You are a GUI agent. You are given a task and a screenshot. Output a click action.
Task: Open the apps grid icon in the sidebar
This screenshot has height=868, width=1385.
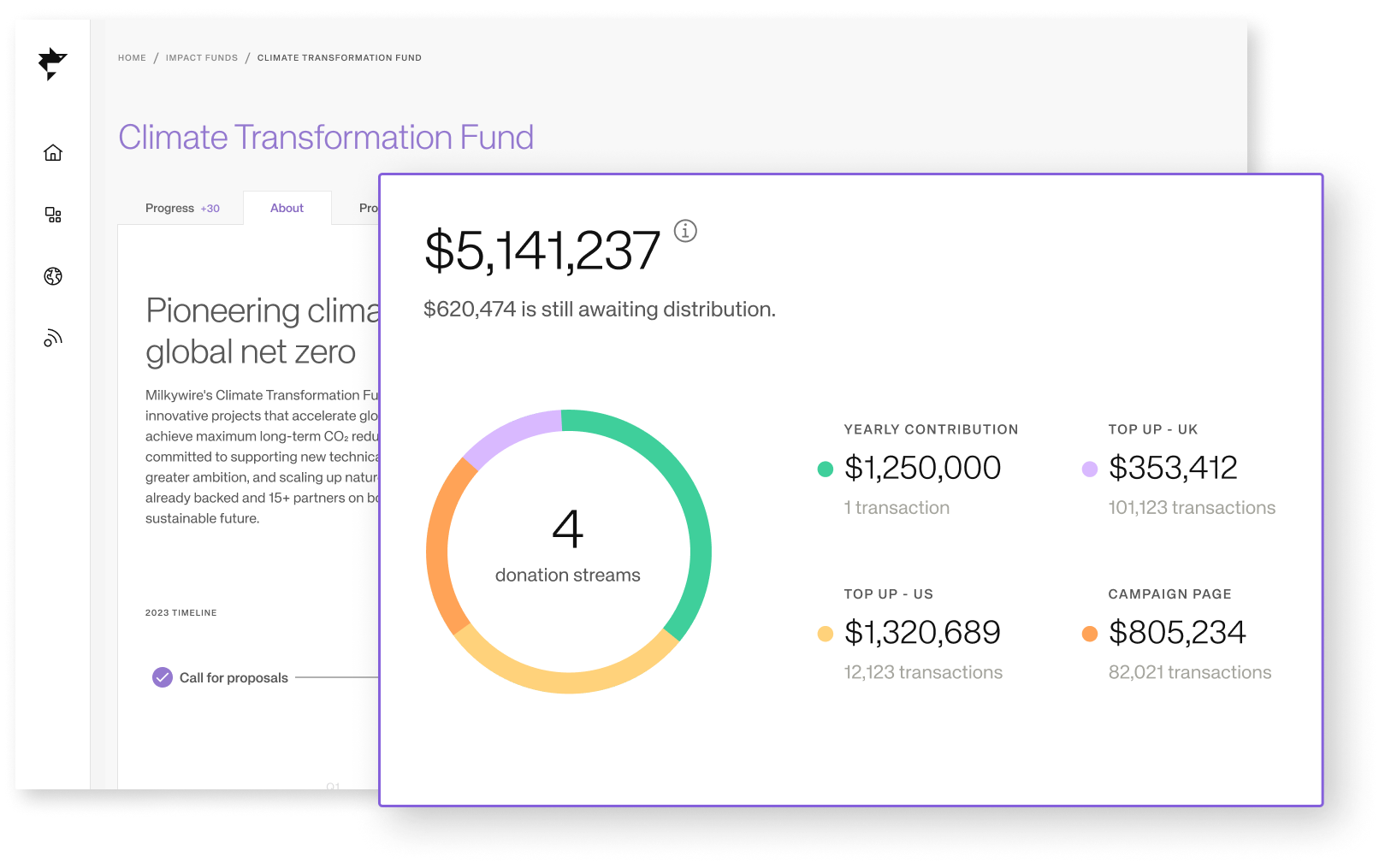tap(52, 216)
